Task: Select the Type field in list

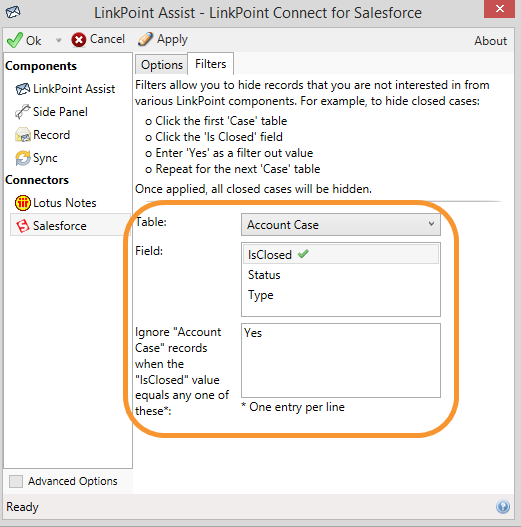Action: (340, 295)
